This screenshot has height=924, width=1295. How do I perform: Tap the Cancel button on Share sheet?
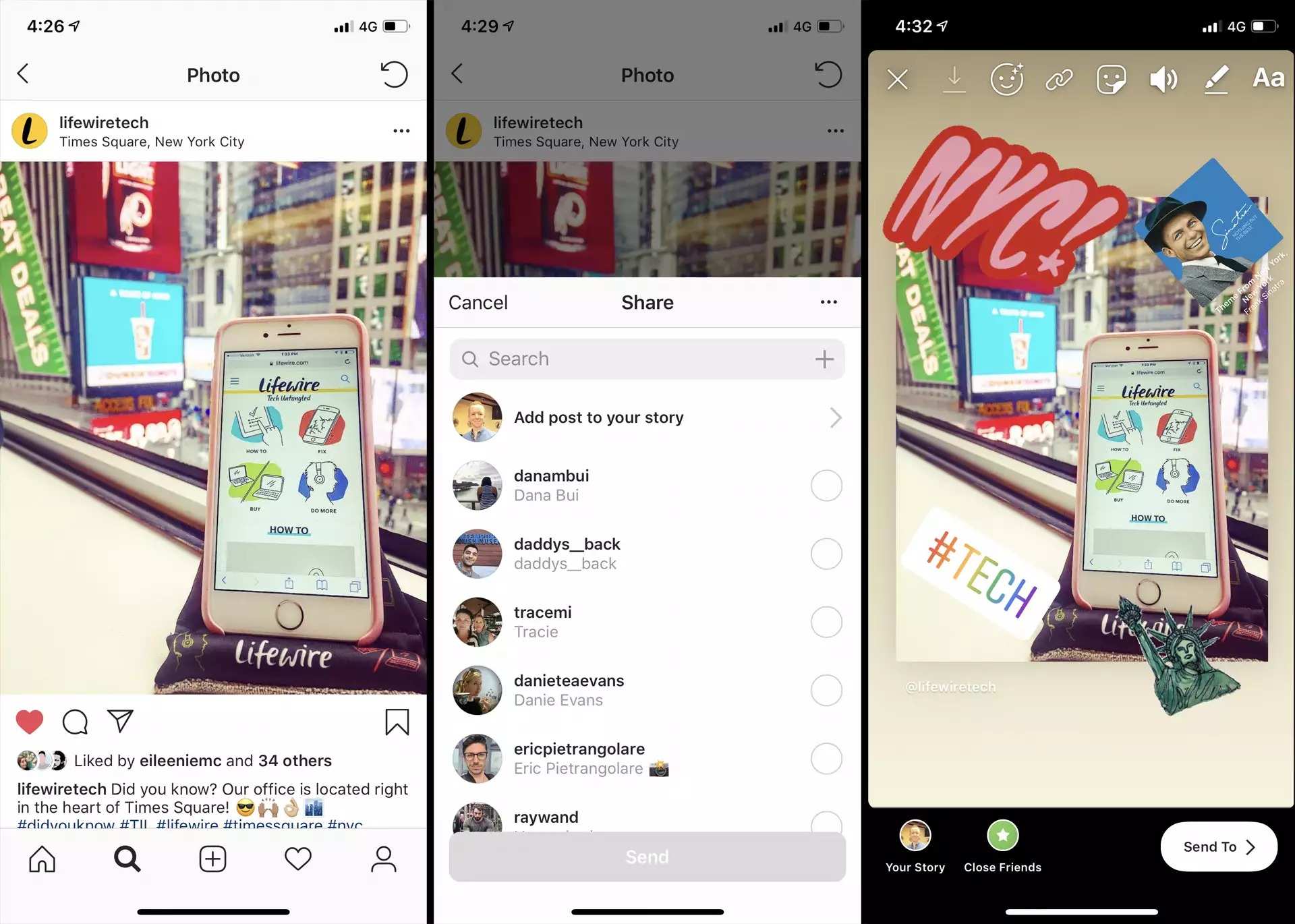478,303
